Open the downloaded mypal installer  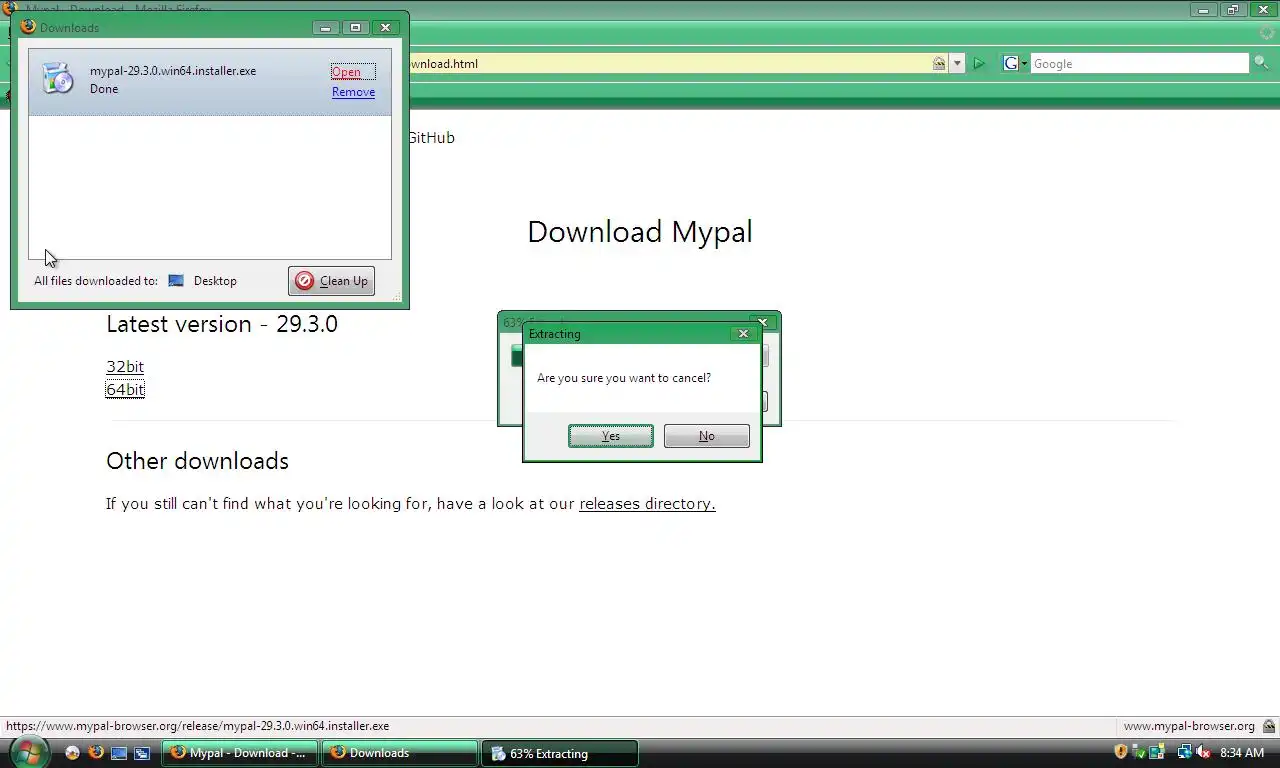[x=346, y=72]
